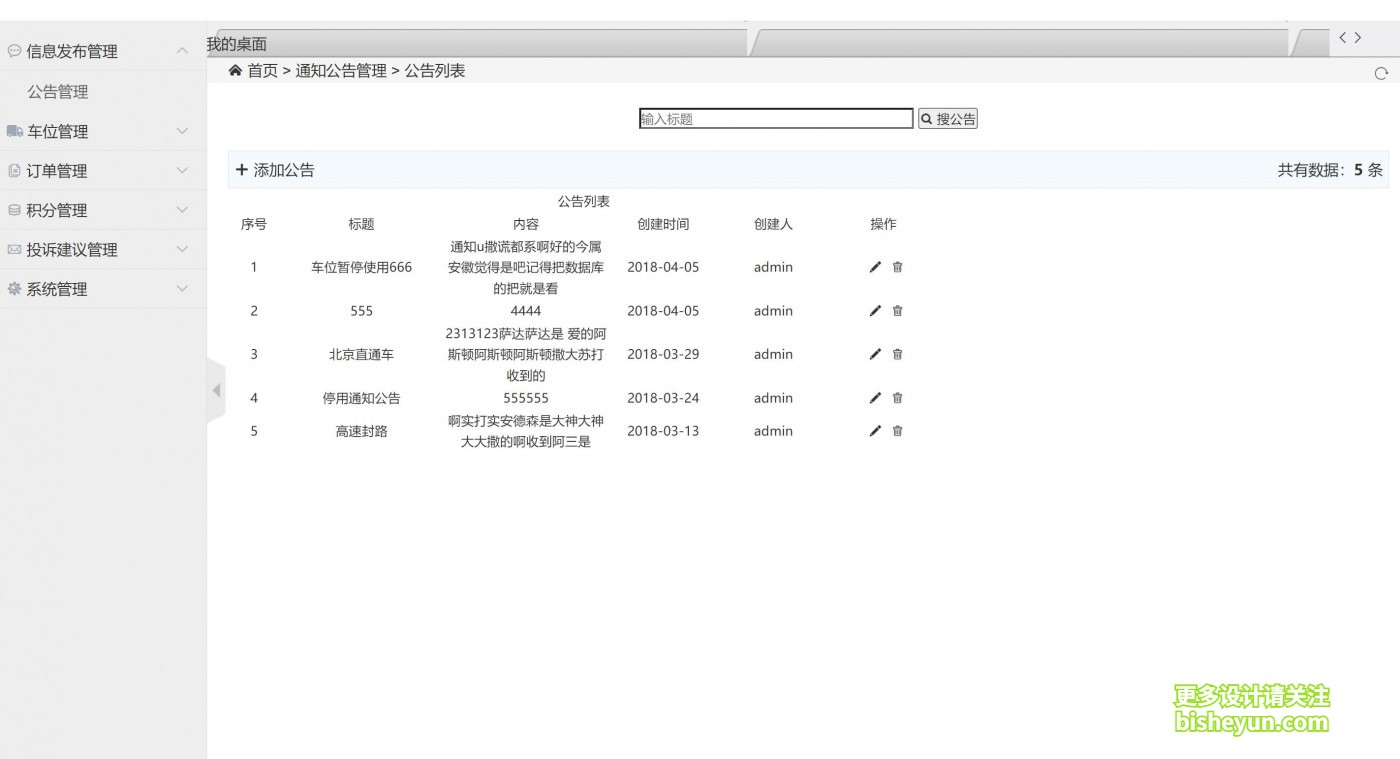Expand the 系统管理 menu chevron
Image resolution: width=1400 pixels, height=759 pixels.
click(x=182, y=289)
